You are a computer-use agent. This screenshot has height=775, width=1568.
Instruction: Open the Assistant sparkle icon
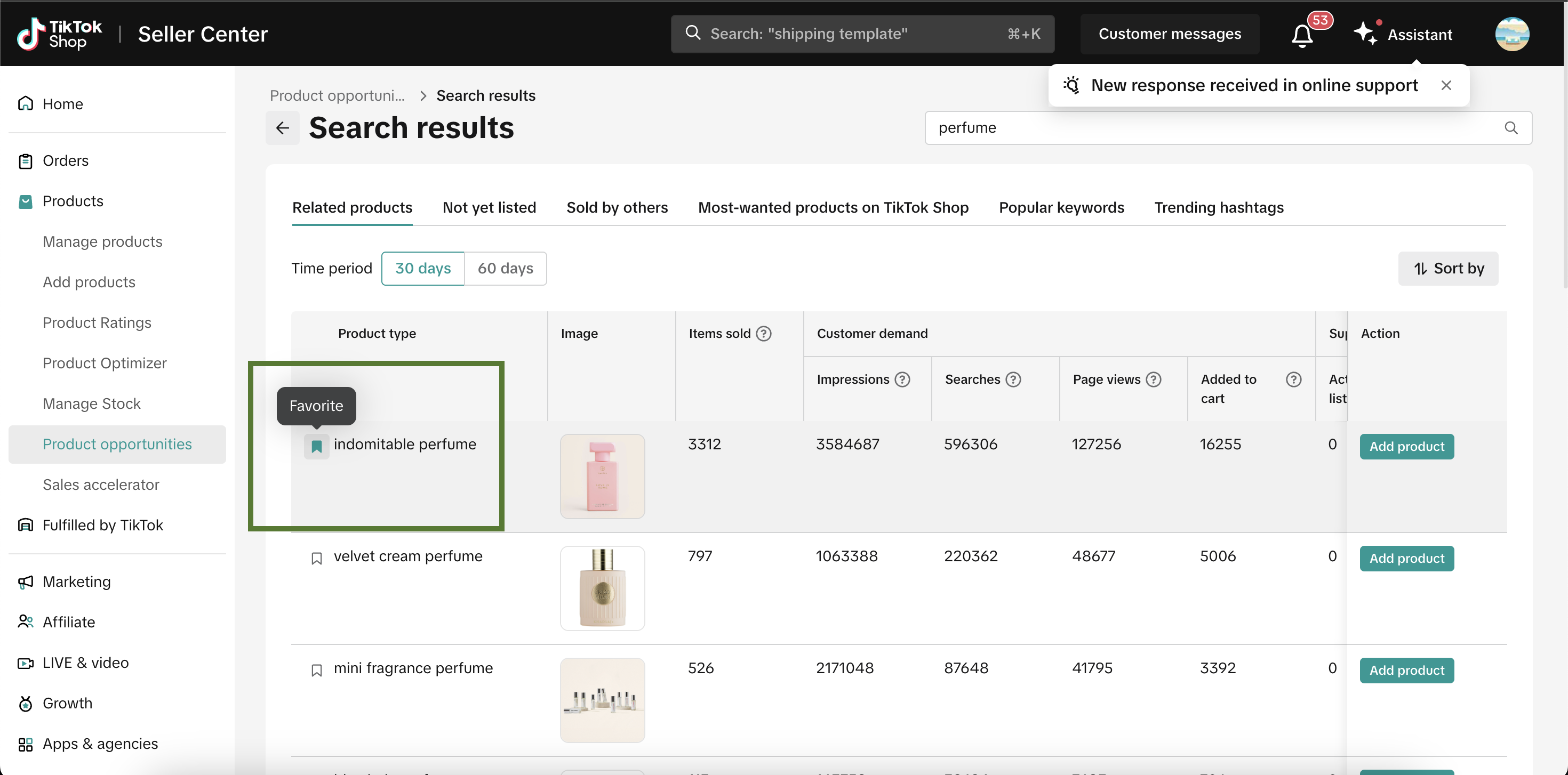click(1365, 34)
